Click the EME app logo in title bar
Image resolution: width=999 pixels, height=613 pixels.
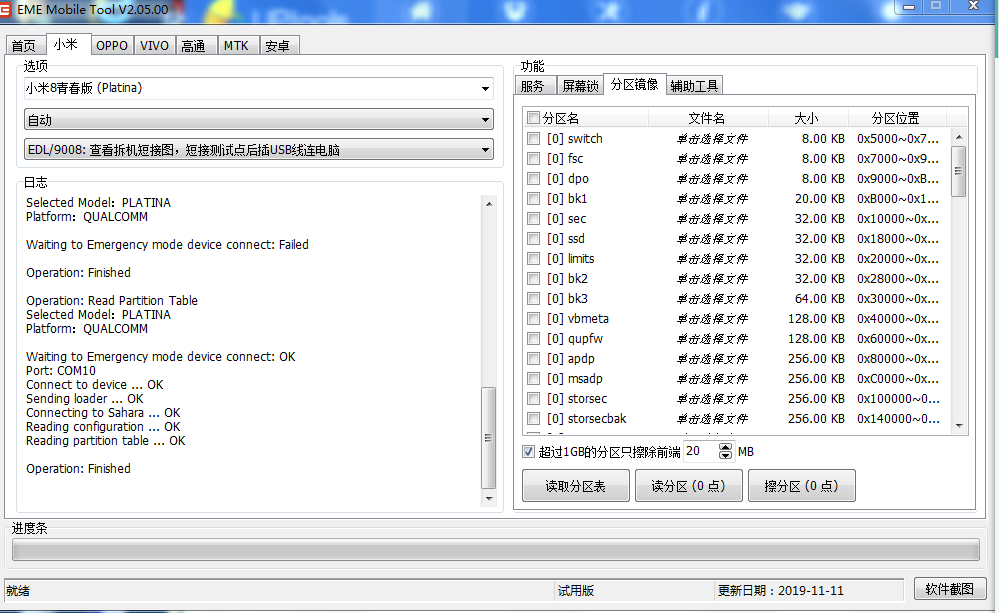[x=5, y=10]
